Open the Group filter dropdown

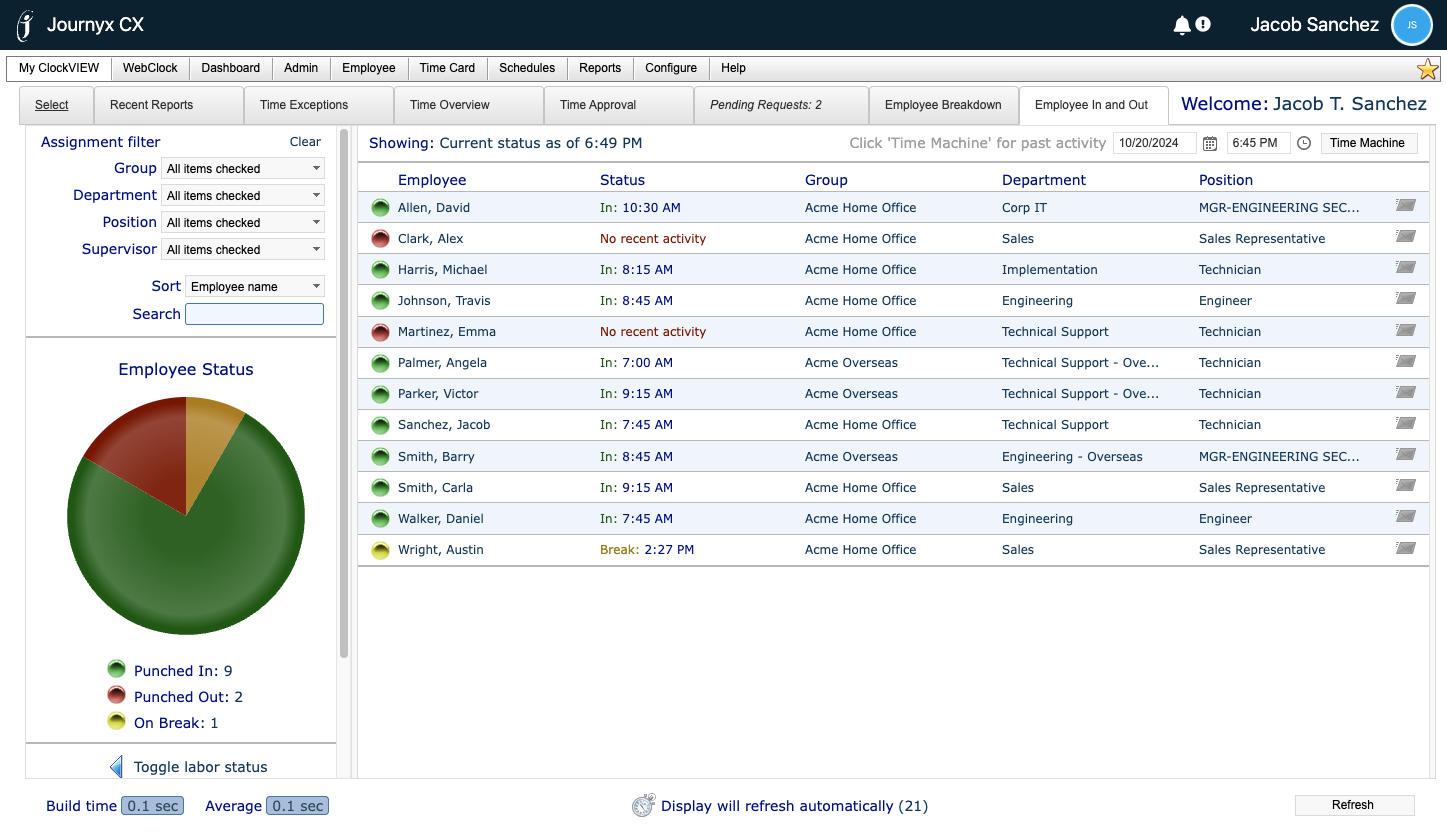[x=243, y=169]
